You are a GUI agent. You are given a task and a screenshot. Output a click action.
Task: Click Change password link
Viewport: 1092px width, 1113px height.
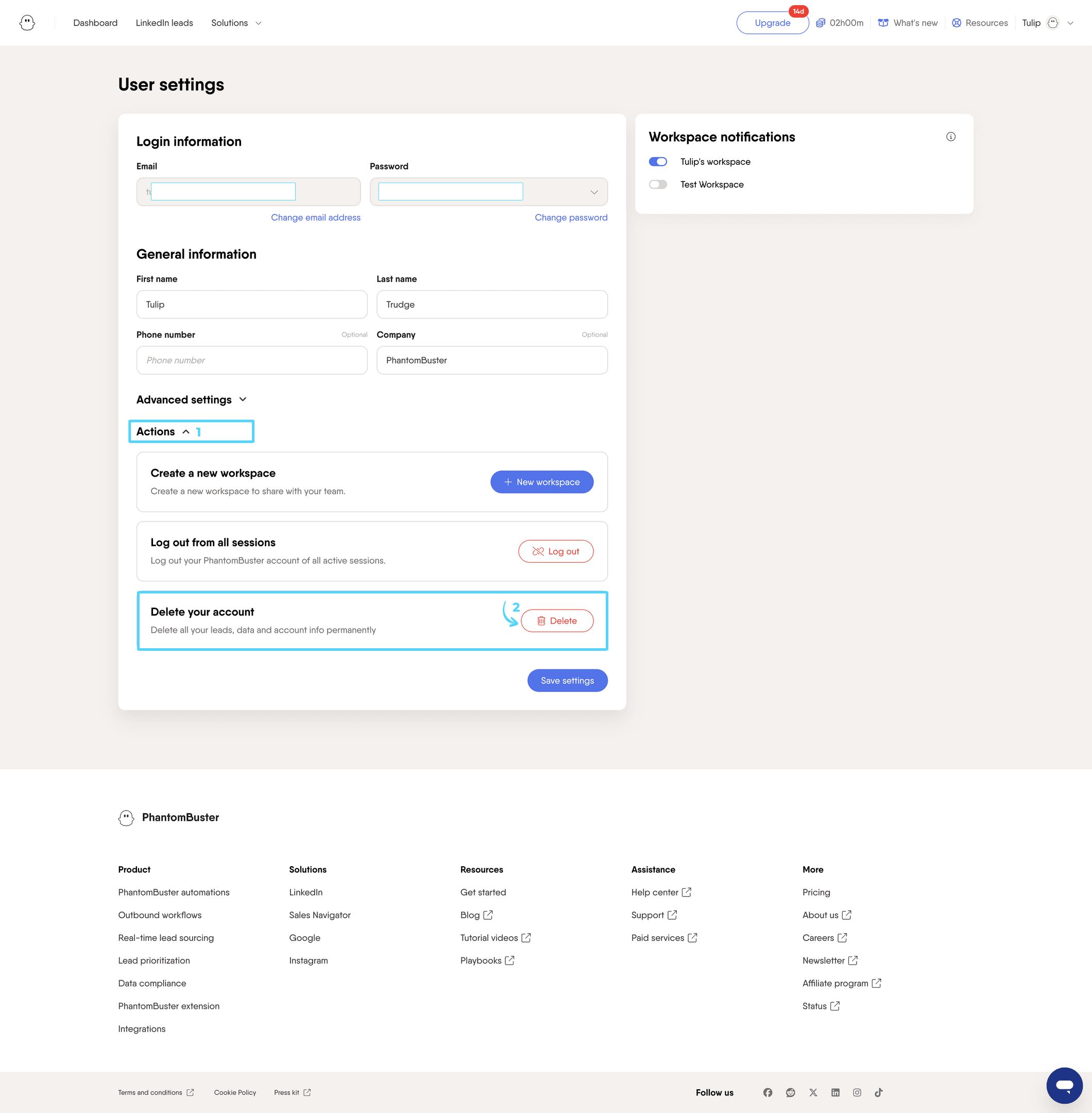coord(571,217)
